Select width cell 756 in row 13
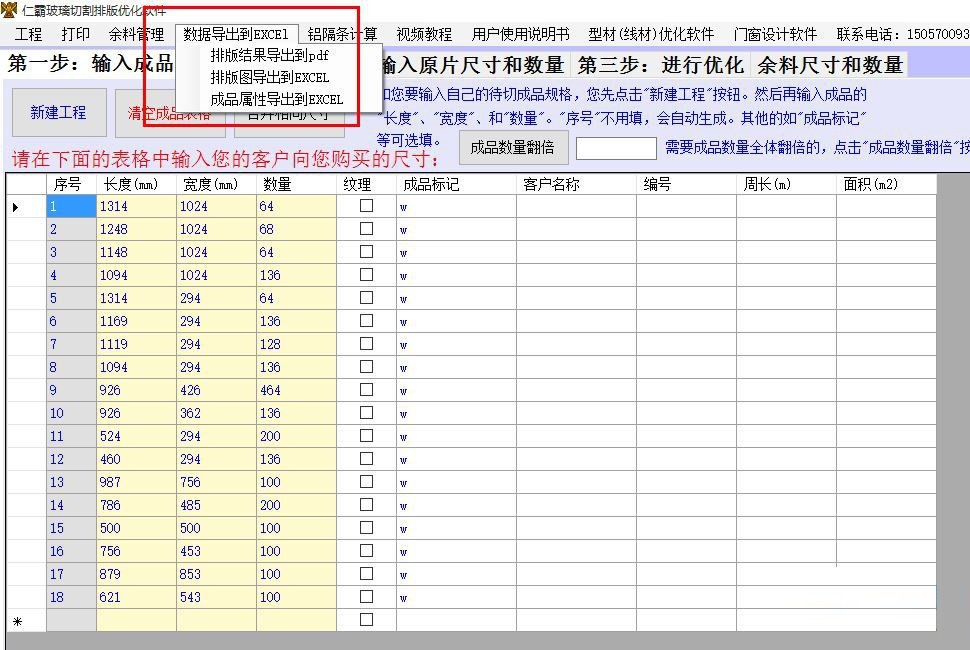970x650 pixels. (217, 482)
